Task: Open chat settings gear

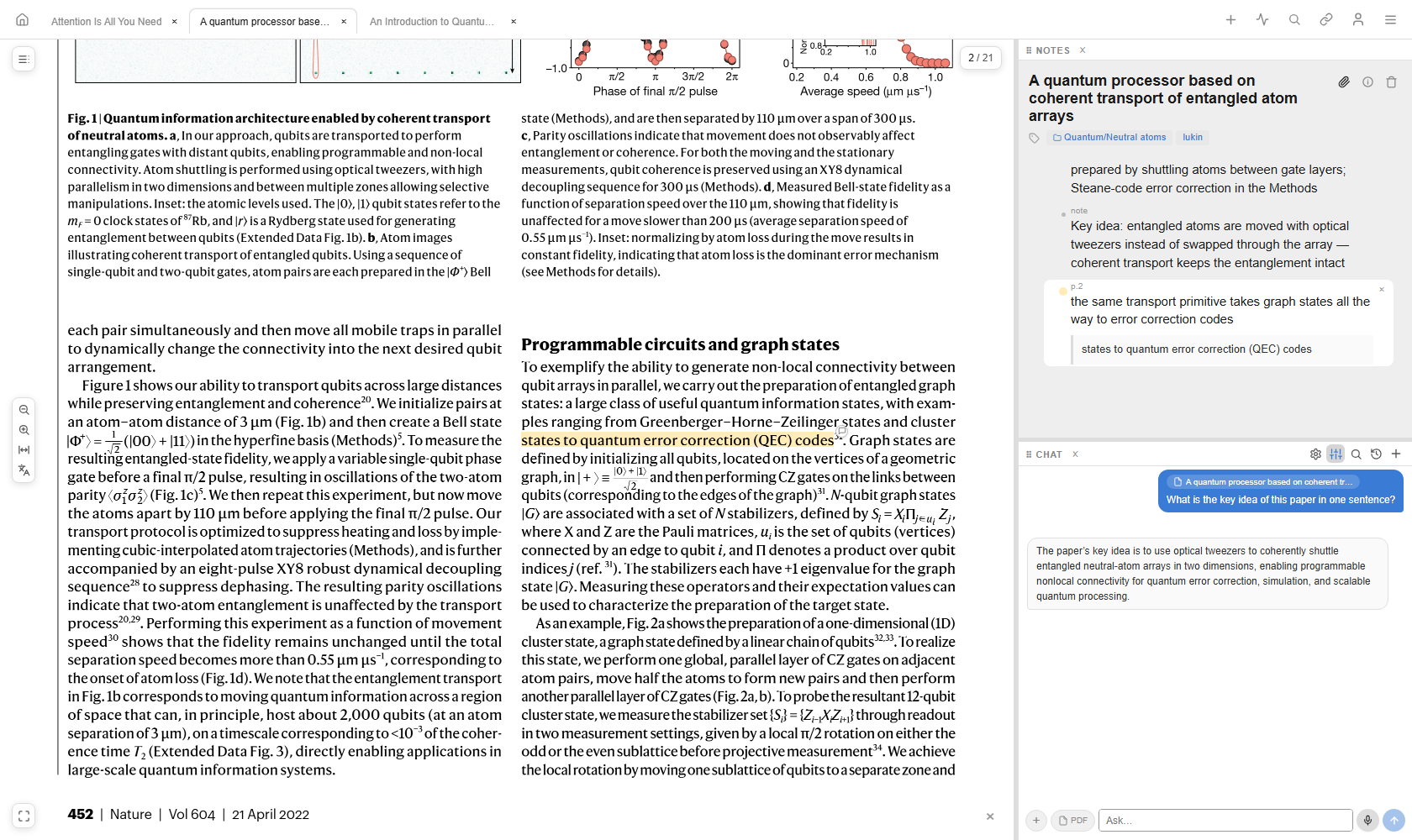Action: point(1315,454)
